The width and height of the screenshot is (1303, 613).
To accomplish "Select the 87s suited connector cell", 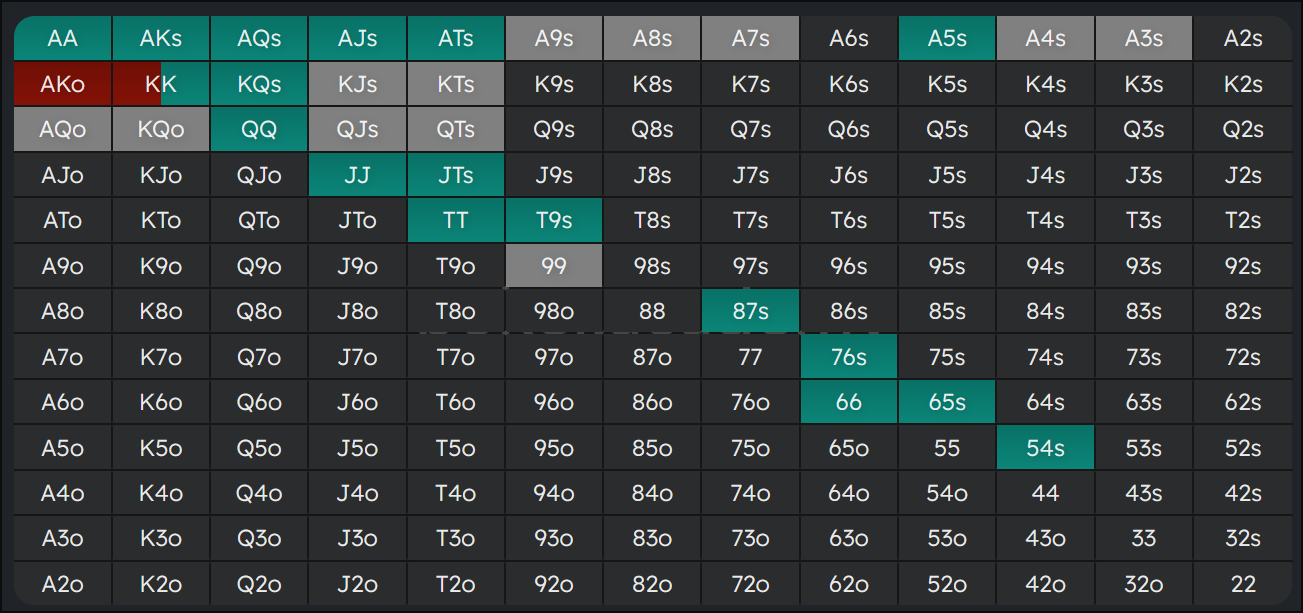I will pos(750,311).
